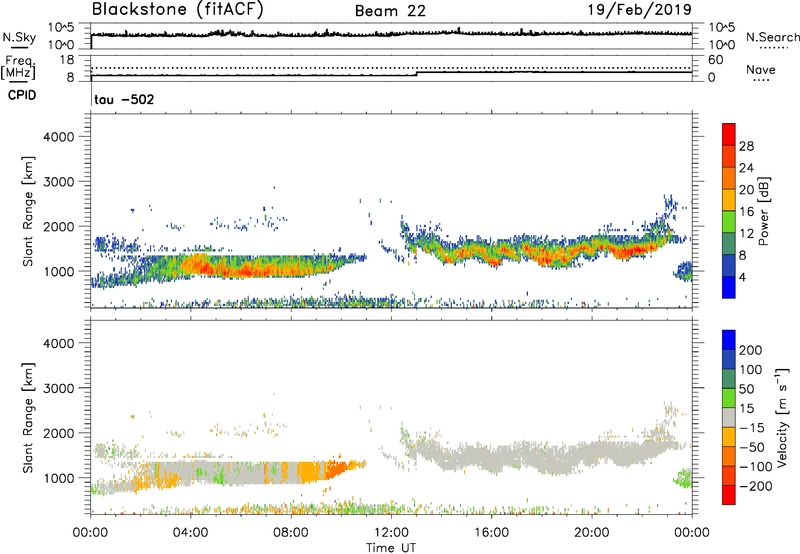
Task: Click the date "19/Feb/2019"
Action: [x=640, y=9]
